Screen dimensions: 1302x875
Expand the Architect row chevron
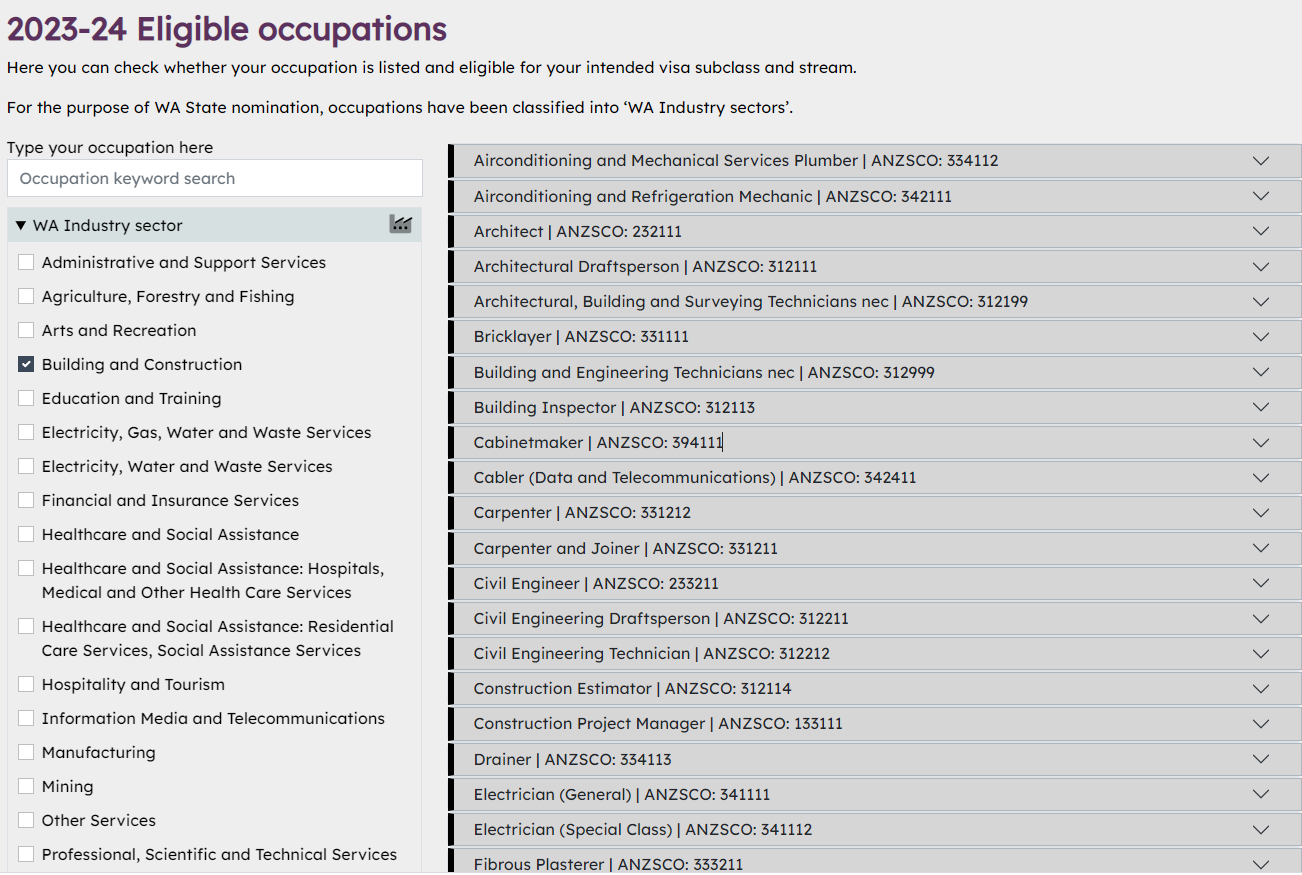coord(1260,231)
